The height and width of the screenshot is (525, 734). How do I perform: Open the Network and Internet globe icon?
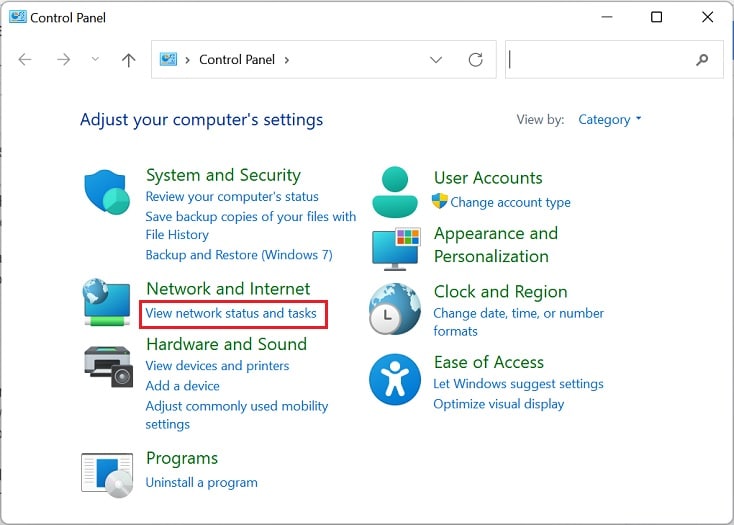107,302
